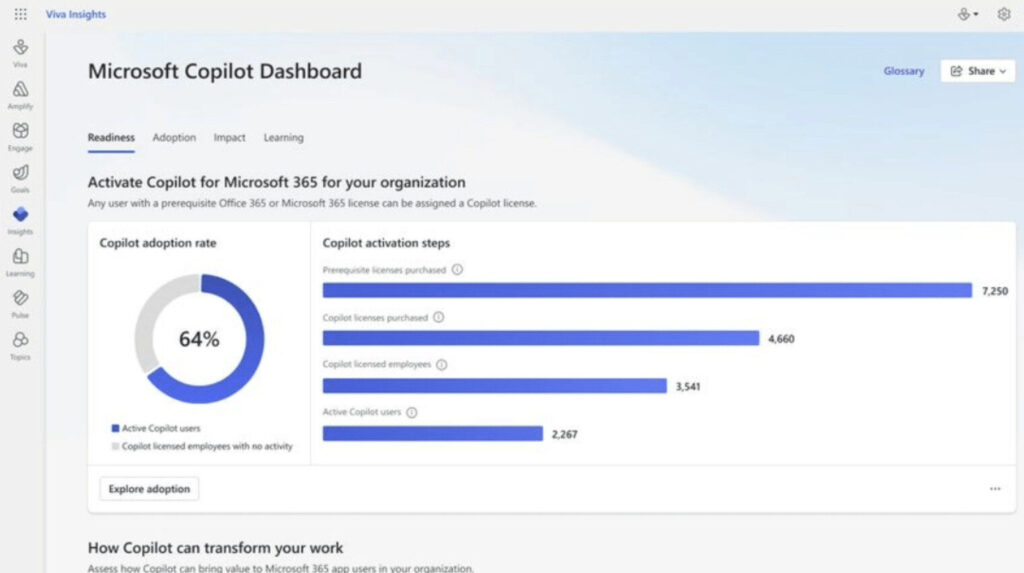Show info for Copilot licenses purchased

coord(438,318)
